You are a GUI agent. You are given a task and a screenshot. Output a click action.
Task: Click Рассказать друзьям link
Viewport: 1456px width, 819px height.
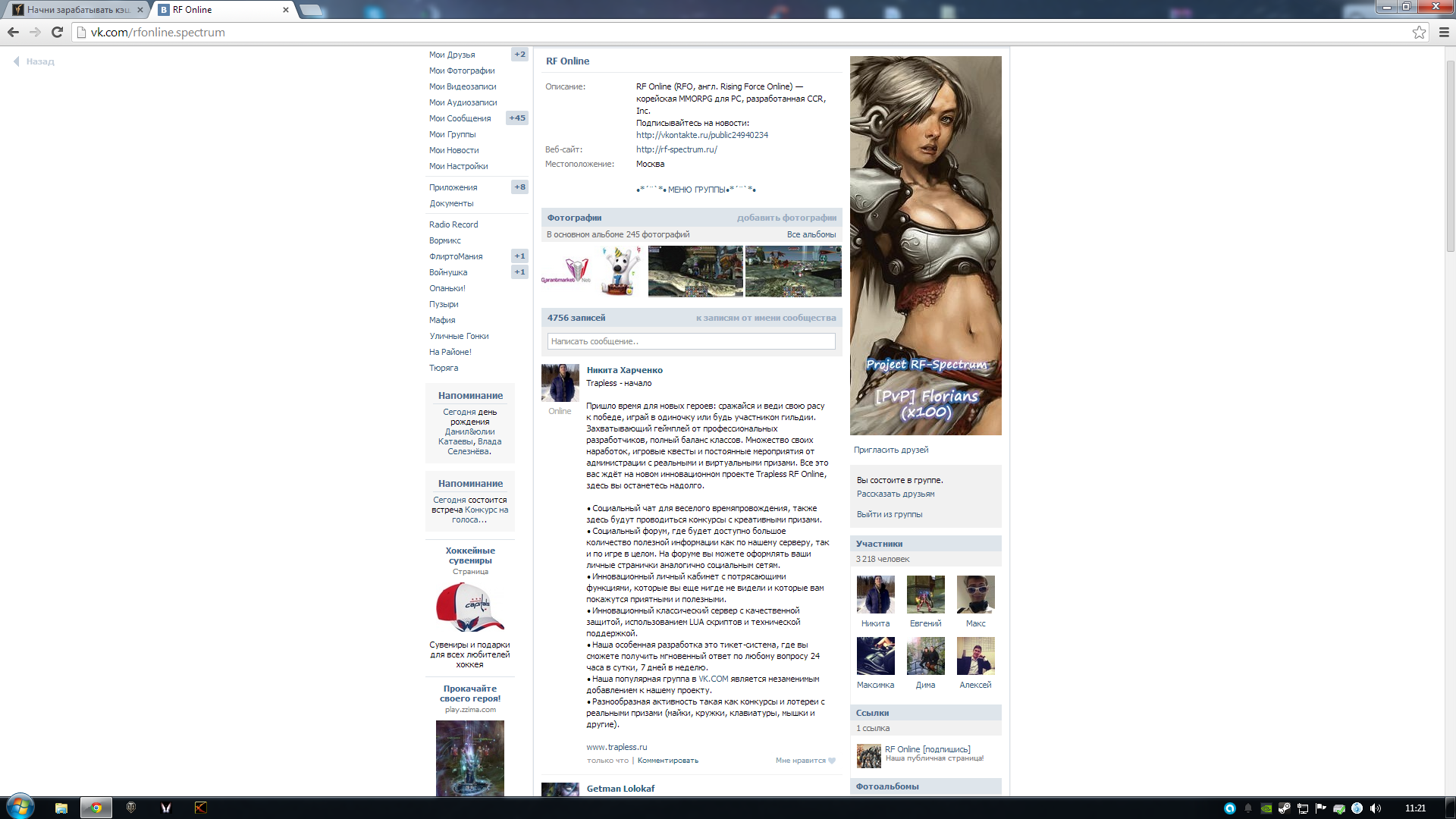[x=895, y=494]
